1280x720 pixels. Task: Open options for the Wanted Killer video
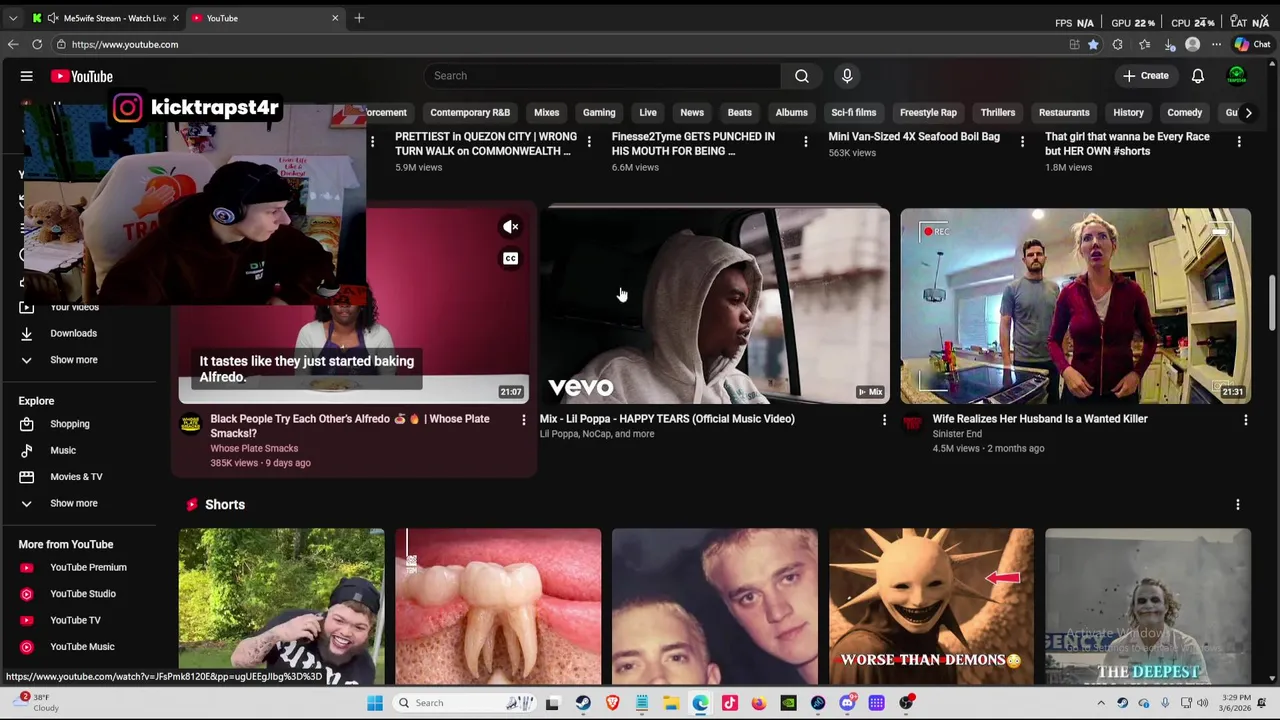pos(1245,420)
